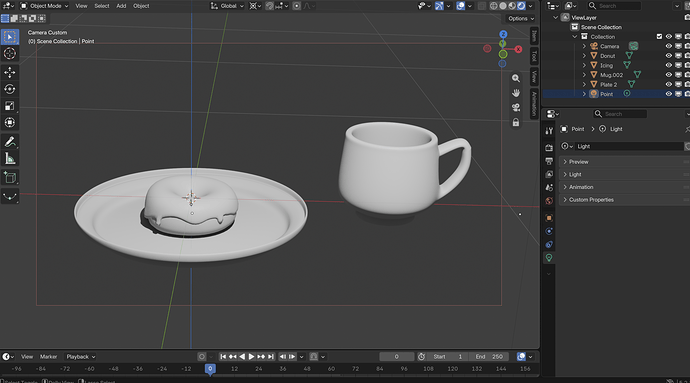Open the Output properties tab
The width and height of the screenshot is (690, 383).
point(549,161)
